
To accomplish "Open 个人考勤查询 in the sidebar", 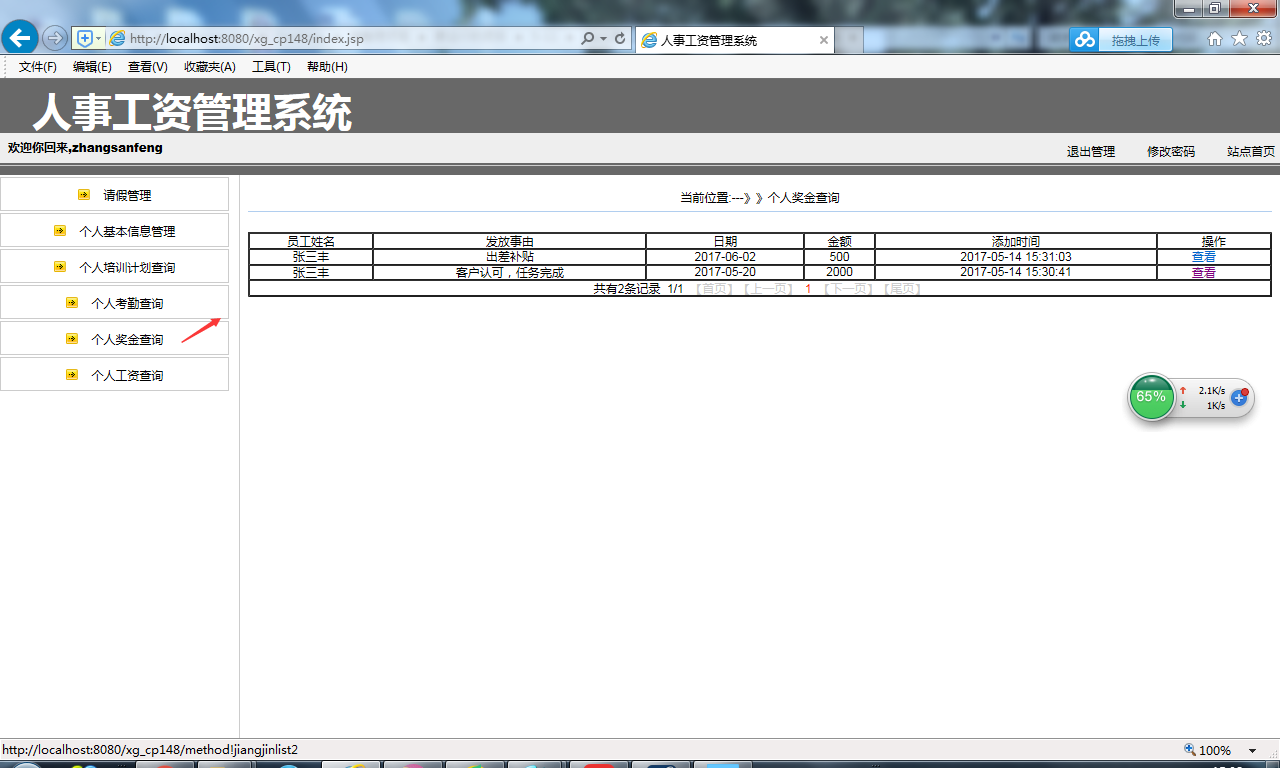I will point(127,304).
